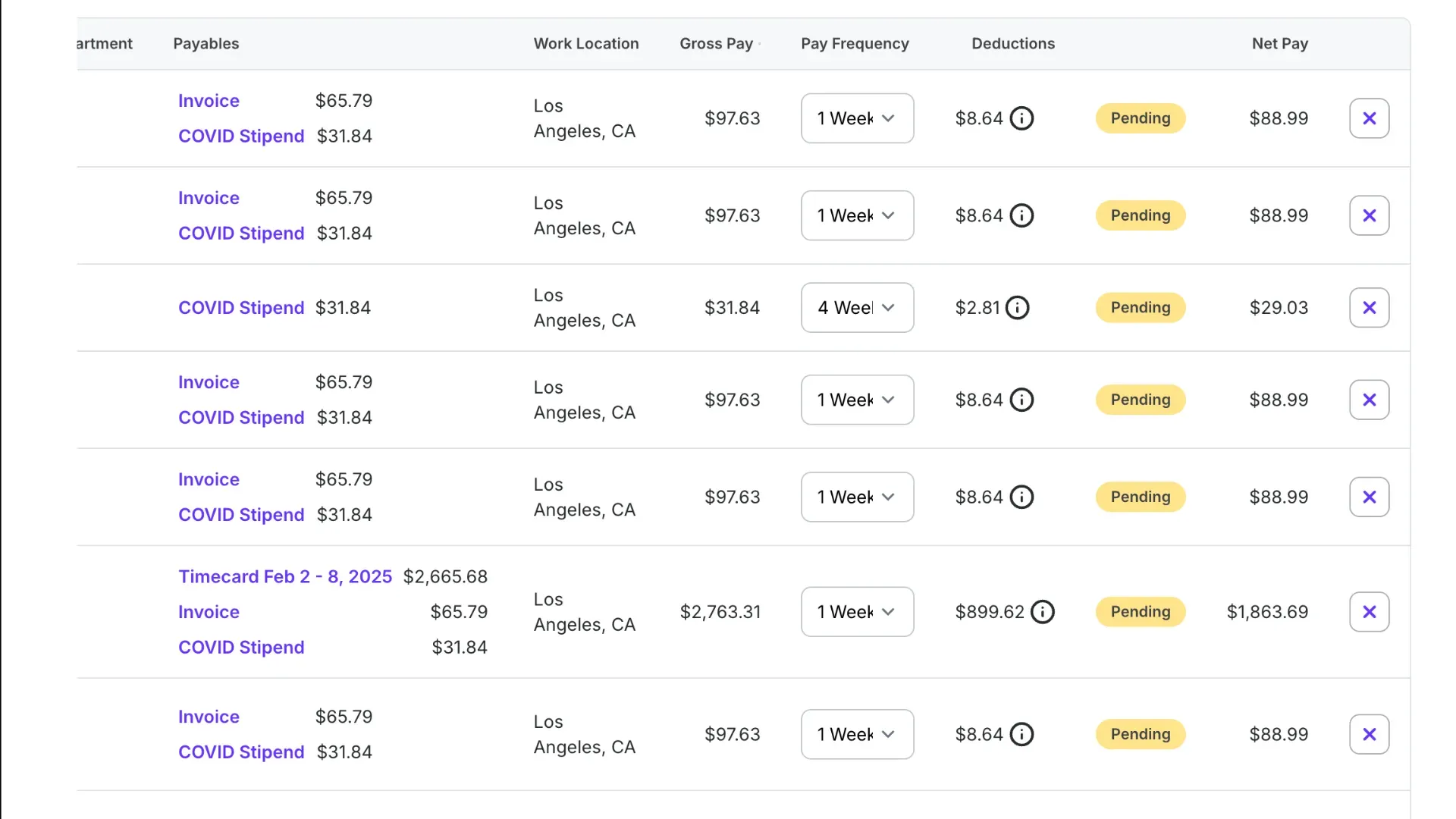Click info icon beside $2.81 deduction
The image size is (1456, 819).
(1017, 308)
